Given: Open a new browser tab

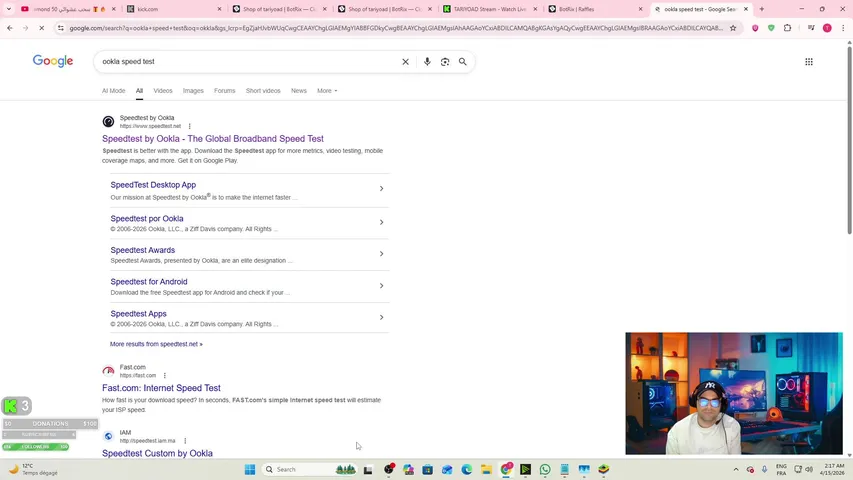Looking at the screenshot, I should click(761, 9).
